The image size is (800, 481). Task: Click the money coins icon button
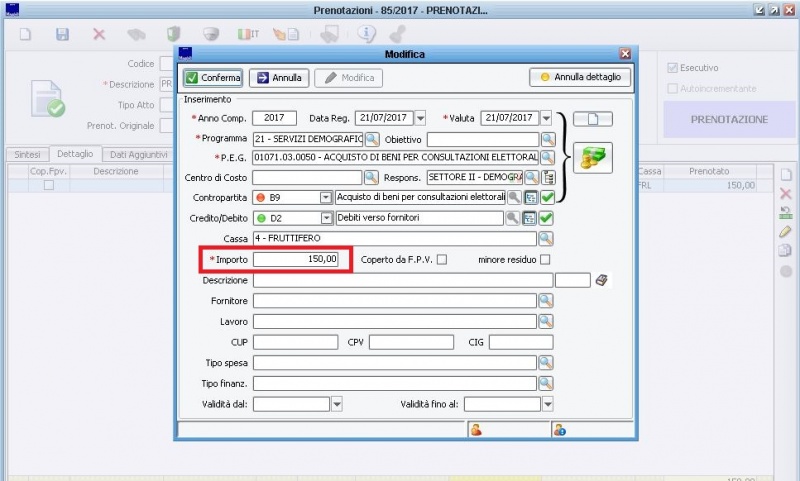click(593, 158)
